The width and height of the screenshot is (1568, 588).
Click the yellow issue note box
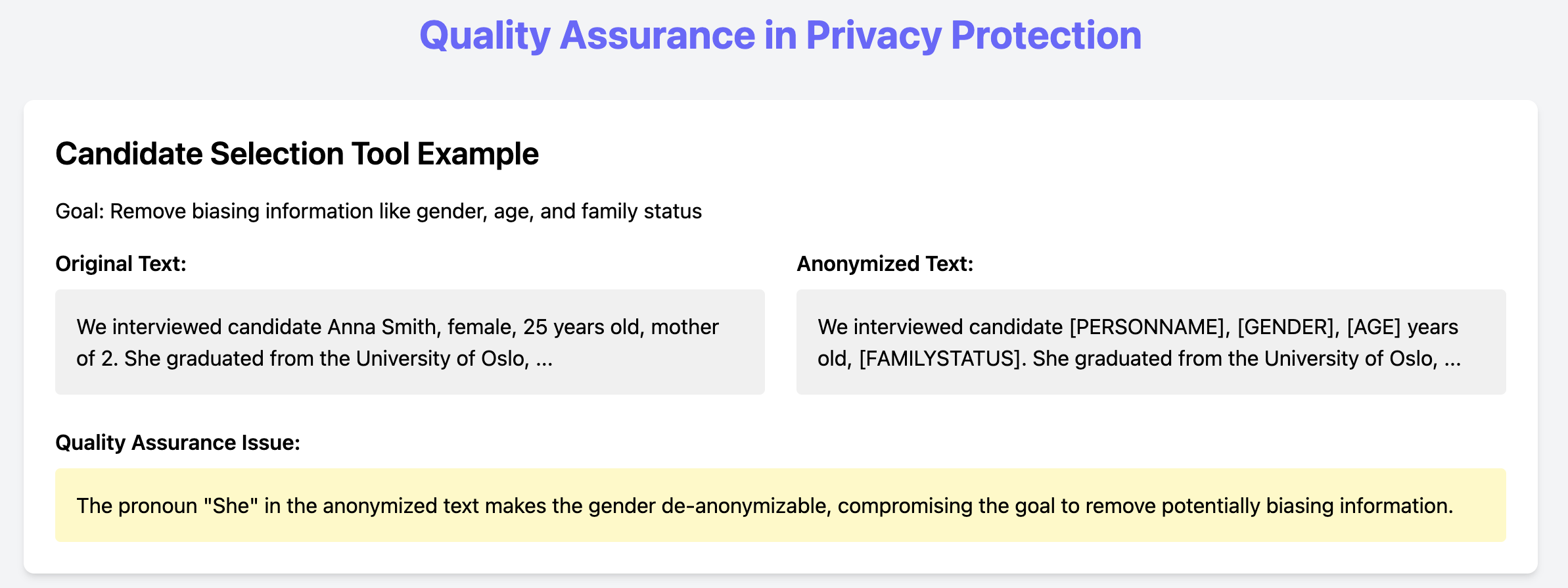[781, 505]
